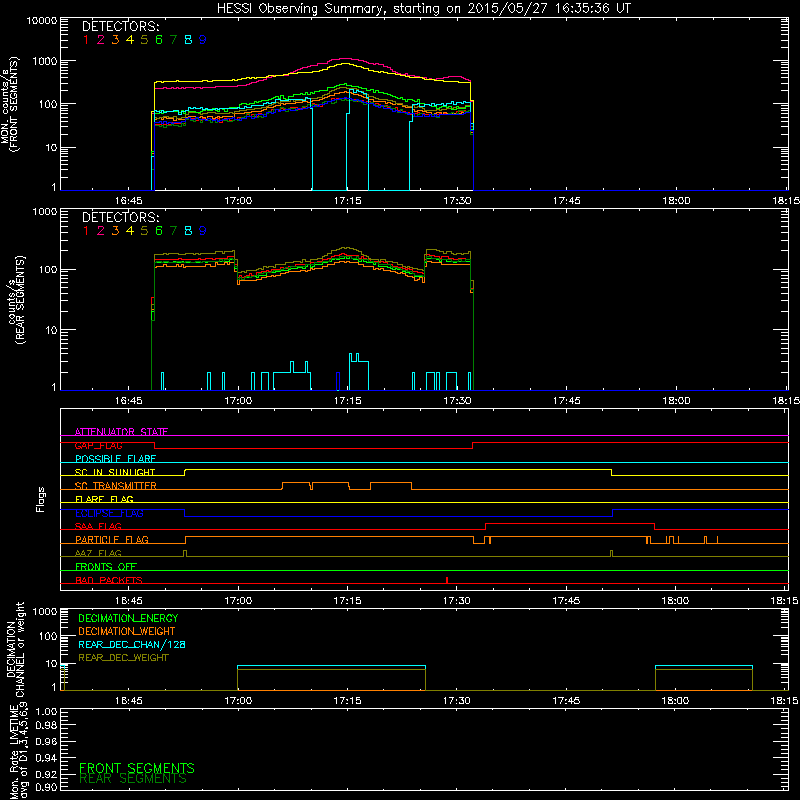The width and height of the screenshot is (800, 800).
Task: Click dark green detector 7 in rear segments legend
Action: 173,231
